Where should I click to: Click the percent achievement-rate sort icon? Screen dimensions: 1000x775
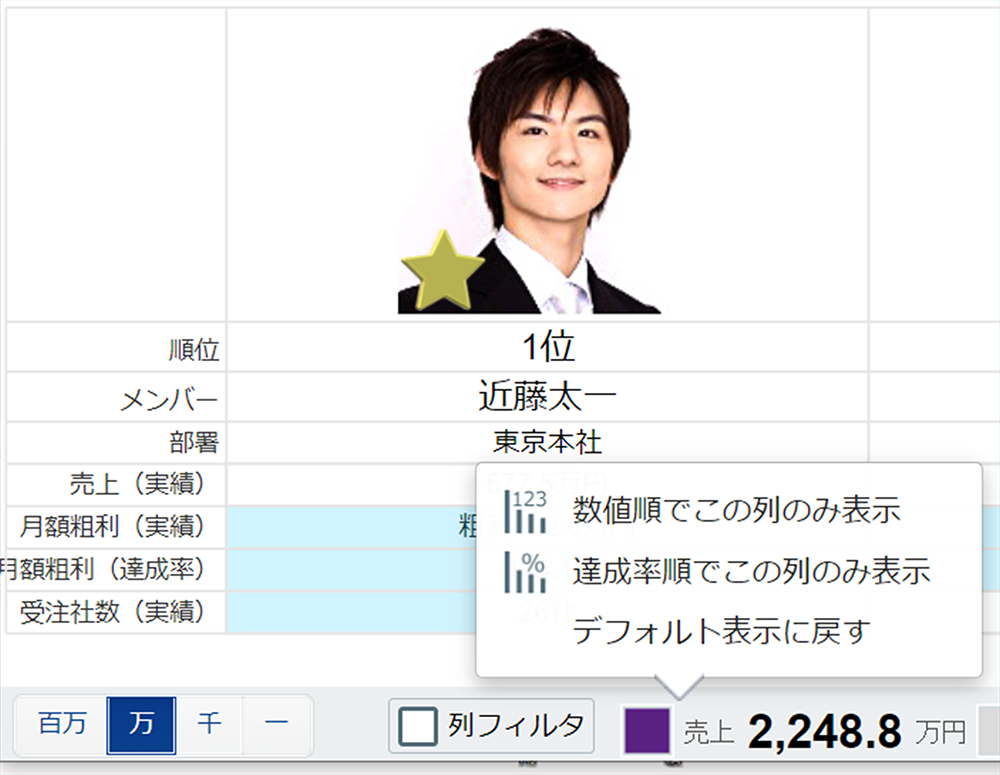pyautogui.click(x=526, y=571)
